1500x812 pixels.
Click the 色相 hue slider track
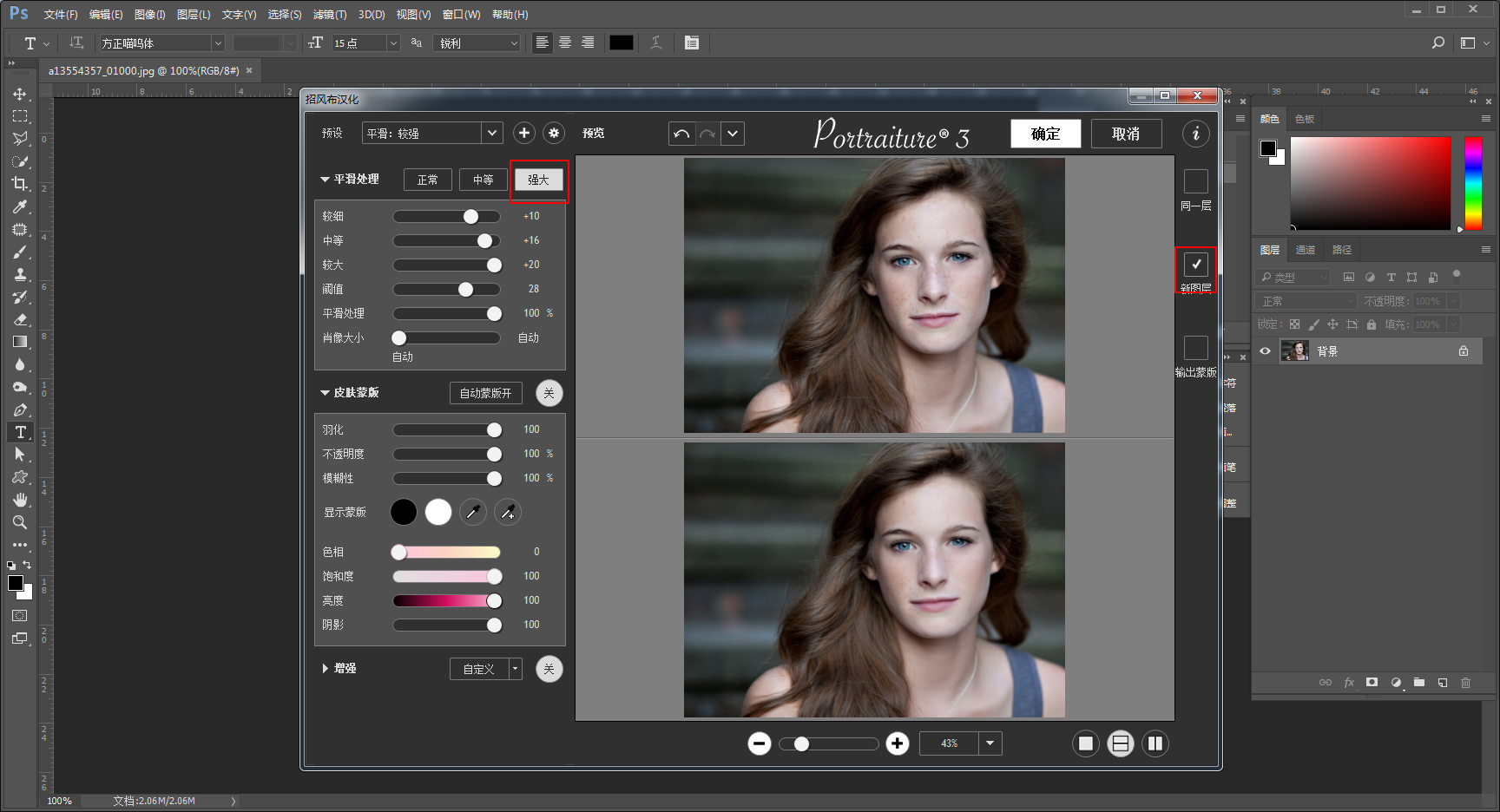click(447, 552)
